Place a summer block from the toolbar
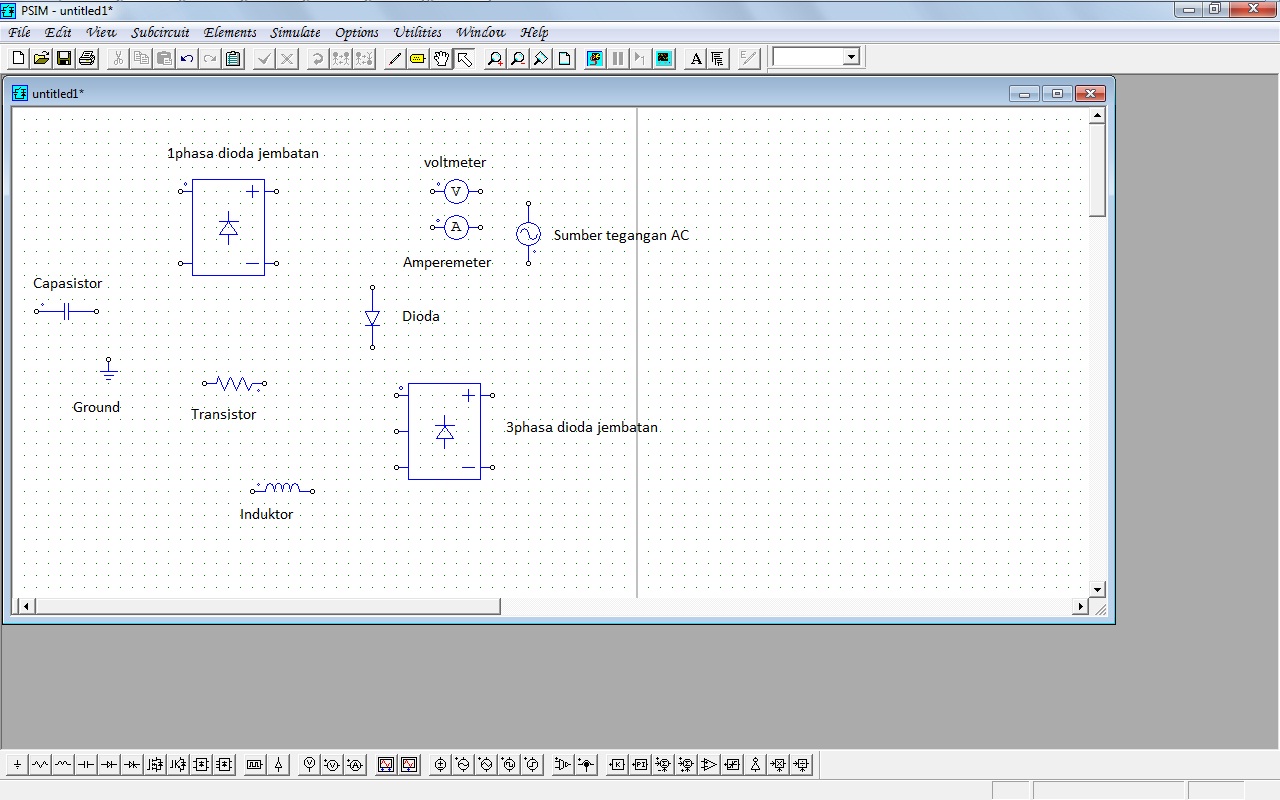 pyautogui.click(x=662, y=764)
